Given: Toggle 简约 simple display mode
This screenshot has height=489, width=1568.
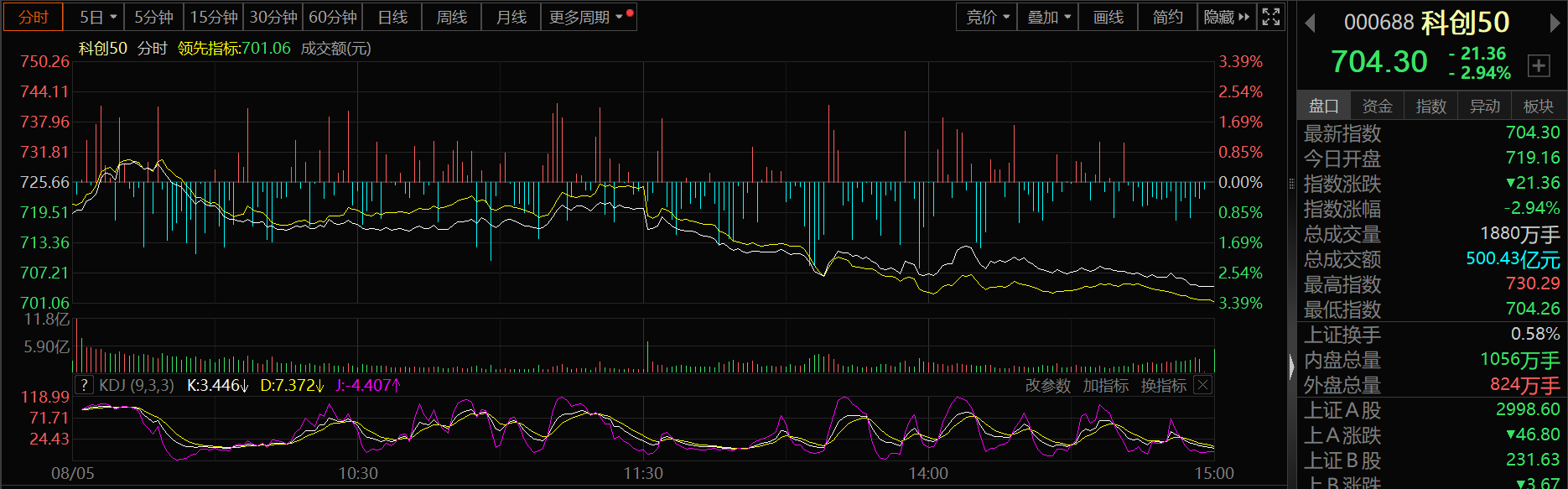Looking at the screenshot, I should click(1167, 17).
